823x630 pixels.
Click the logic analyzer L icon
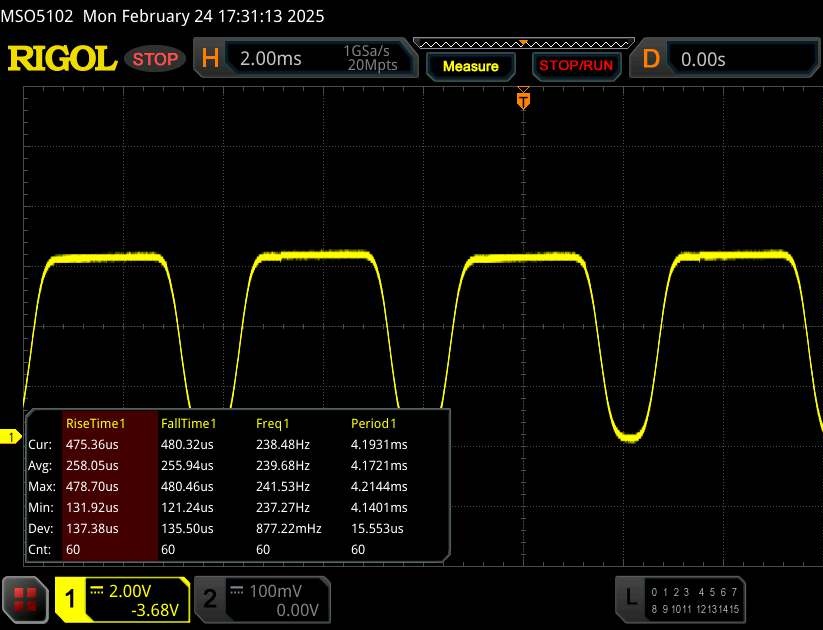tap(631, 597)
